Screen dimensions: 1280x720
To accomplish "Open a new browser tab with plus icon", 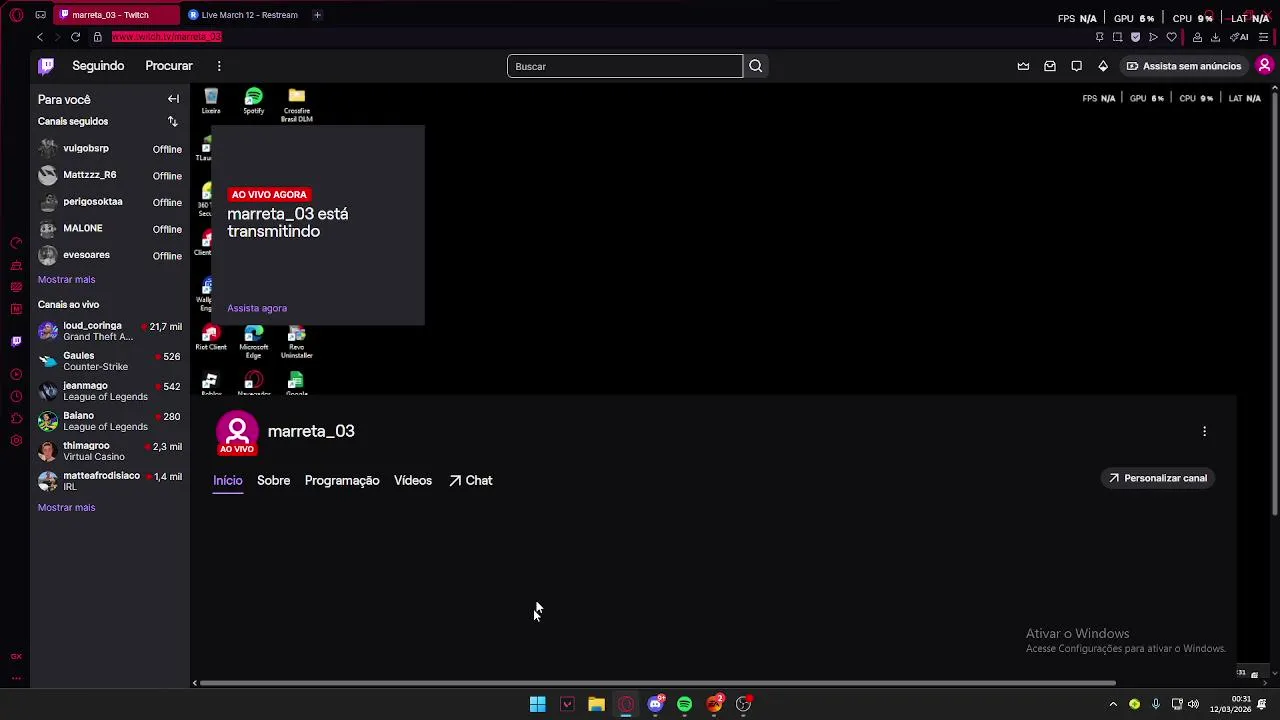I will [x=317, y=15].
